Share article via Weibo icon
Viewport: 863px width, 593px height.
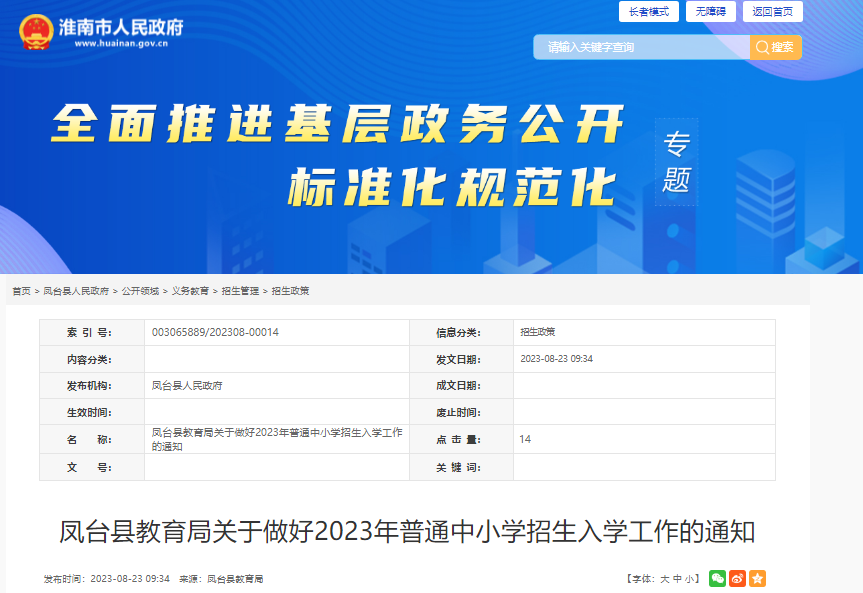coord(737,578)
